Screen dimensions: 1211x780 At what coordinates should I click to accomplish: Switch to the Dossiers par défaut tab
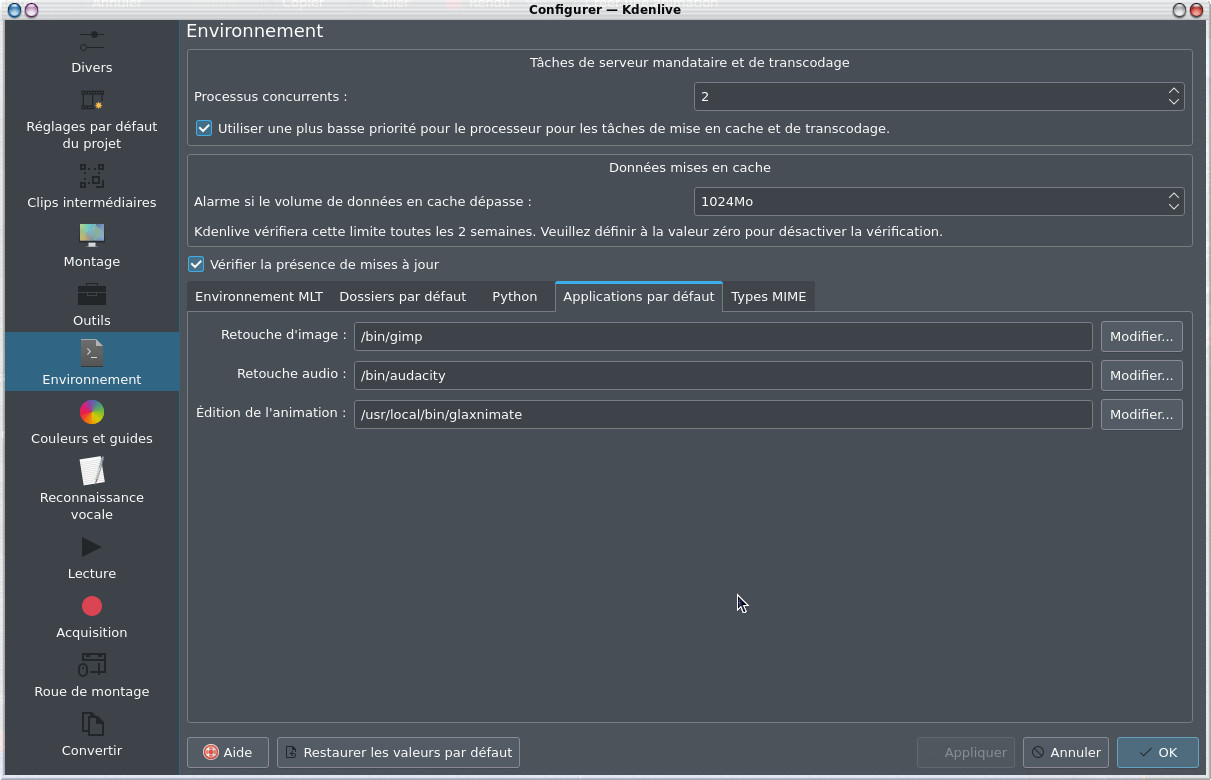[x=403, y=296]
